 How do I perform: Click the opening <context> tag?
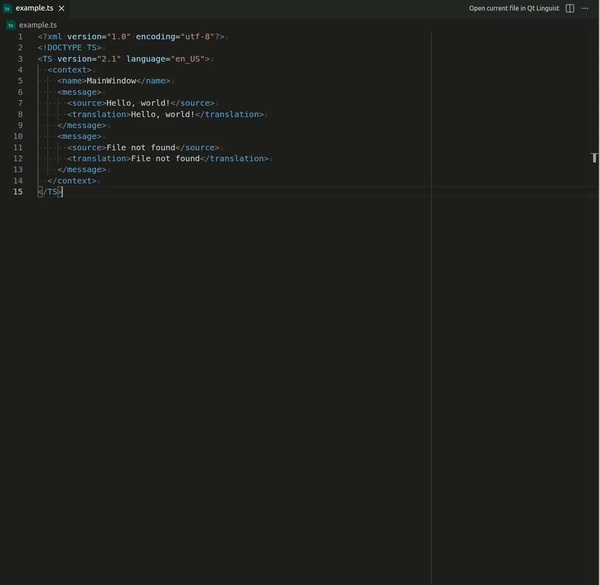[x=70, y=70]
